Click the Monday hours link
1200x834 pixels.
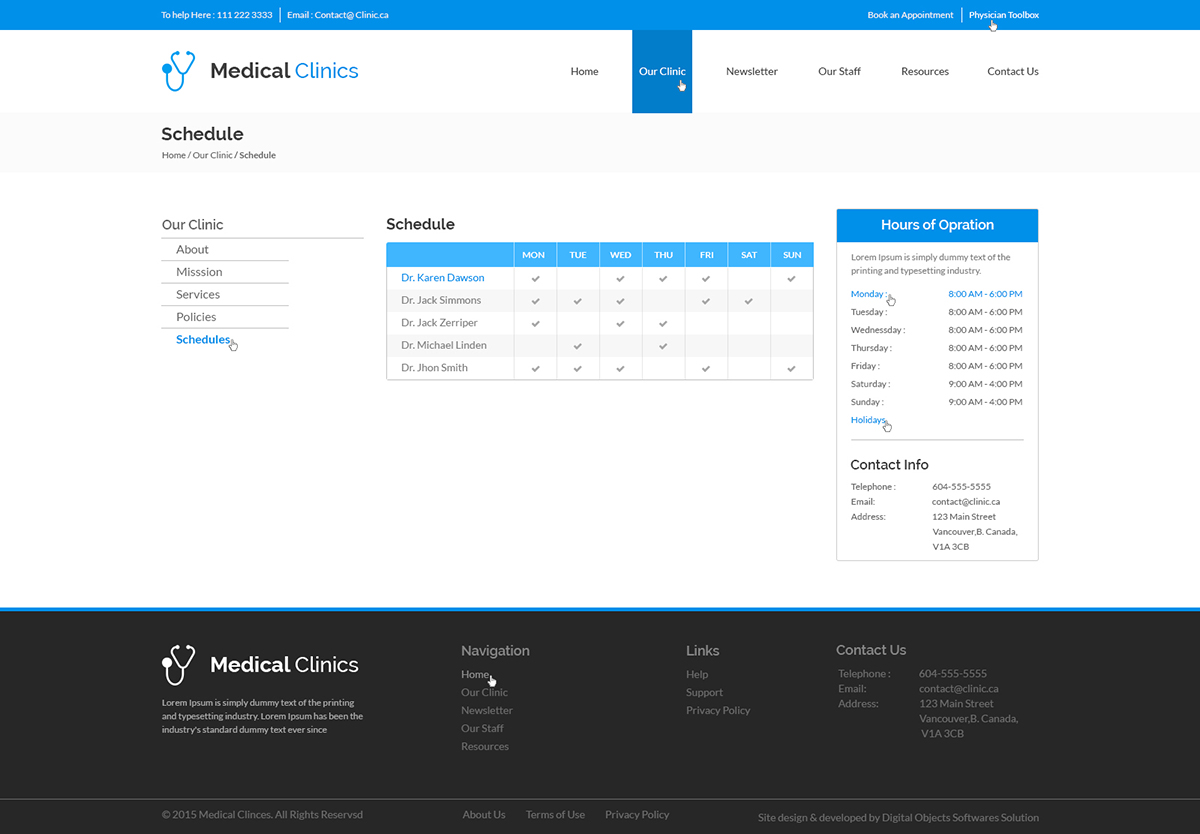click(x=868, y=294)
